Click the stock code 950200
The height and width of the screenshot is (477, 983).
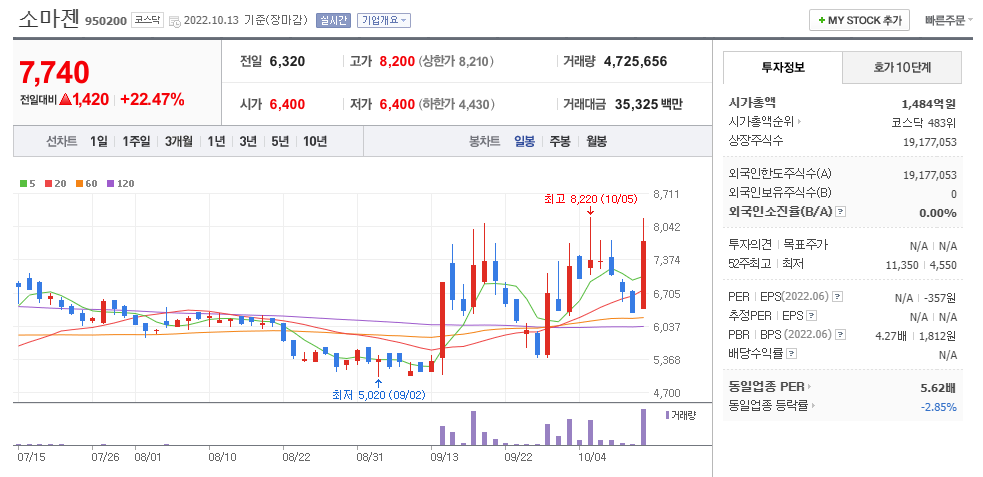(105, 21)
